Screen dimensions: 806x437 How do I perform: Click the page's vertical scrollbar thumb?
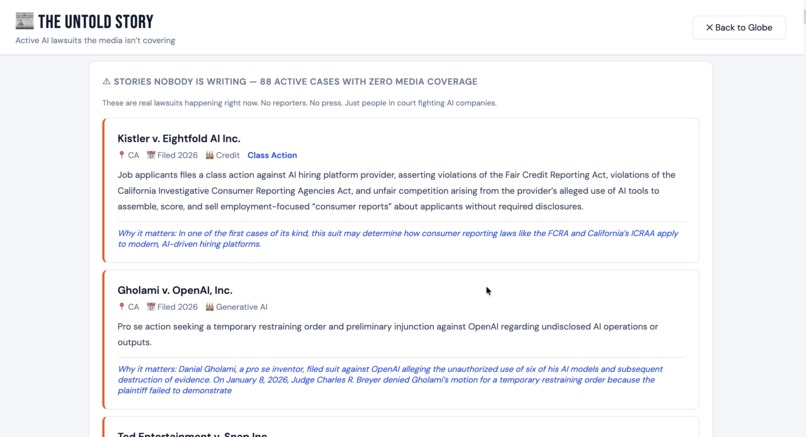(804, 15)
